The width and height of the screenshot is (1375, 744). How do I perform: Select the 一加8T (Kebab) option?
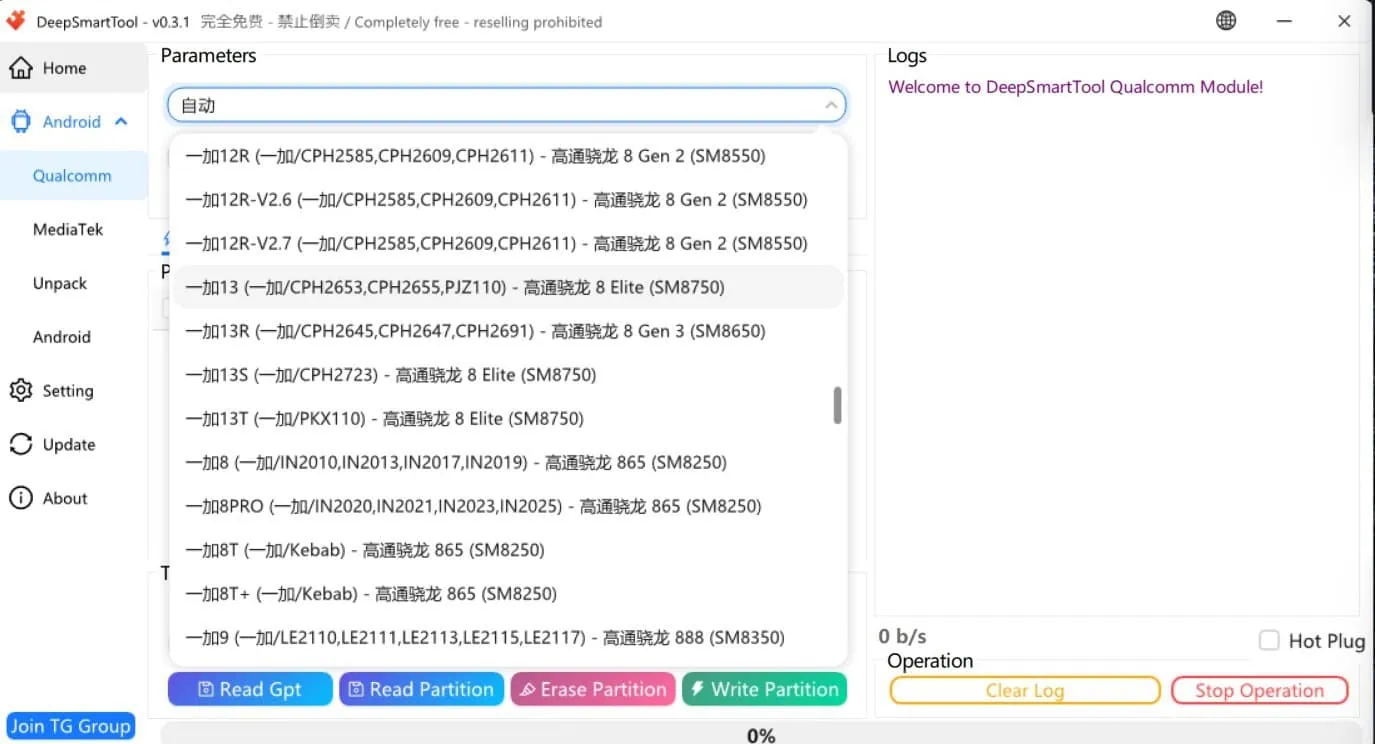pos(508,550)
